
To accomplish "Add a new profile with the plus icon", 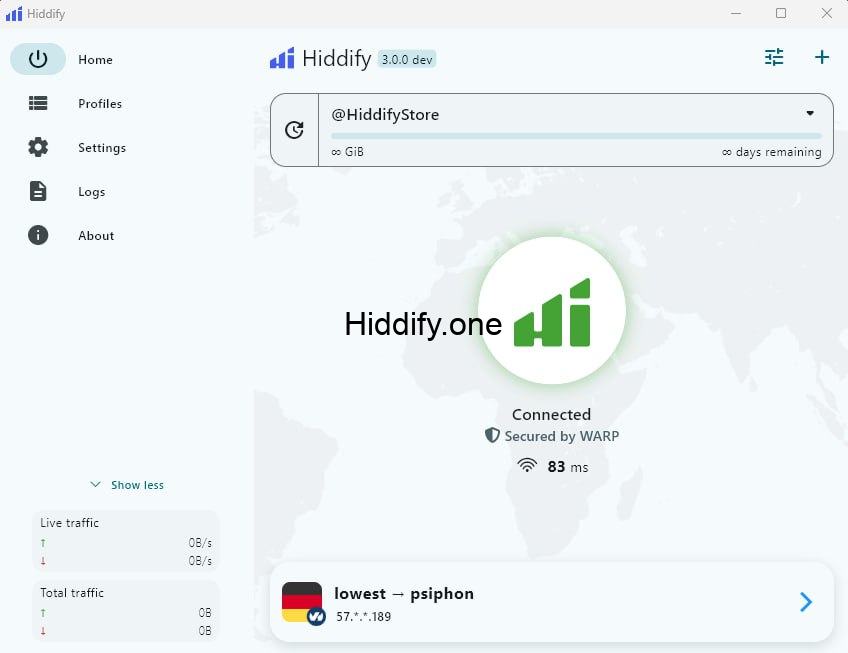I will pyautogui.click(x=822, y=57).
